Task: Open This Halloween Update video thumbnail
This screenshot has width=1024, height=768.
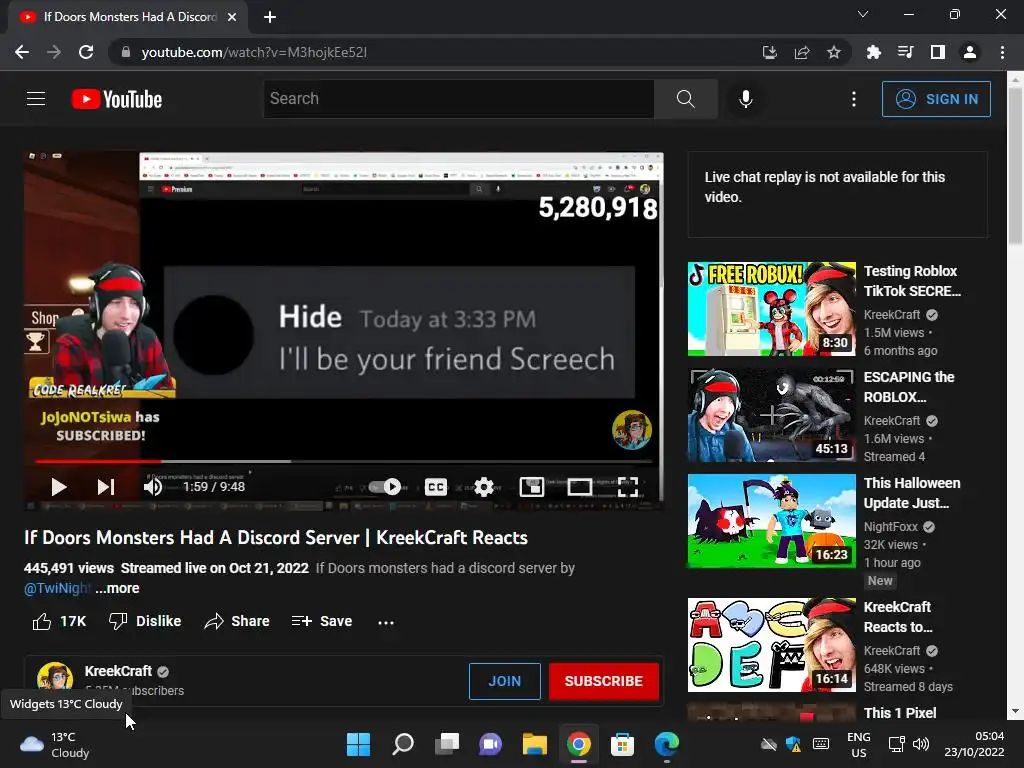Action: 771,520
